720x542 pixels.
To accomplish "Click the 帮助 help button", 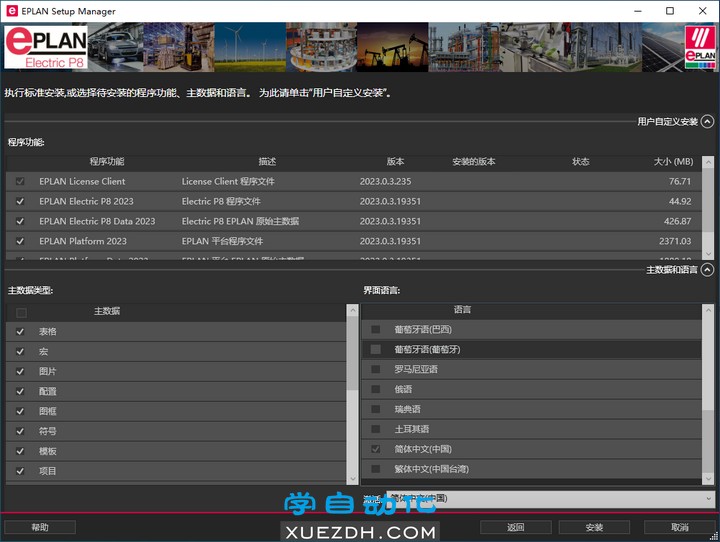I will (x=40, y=527).
